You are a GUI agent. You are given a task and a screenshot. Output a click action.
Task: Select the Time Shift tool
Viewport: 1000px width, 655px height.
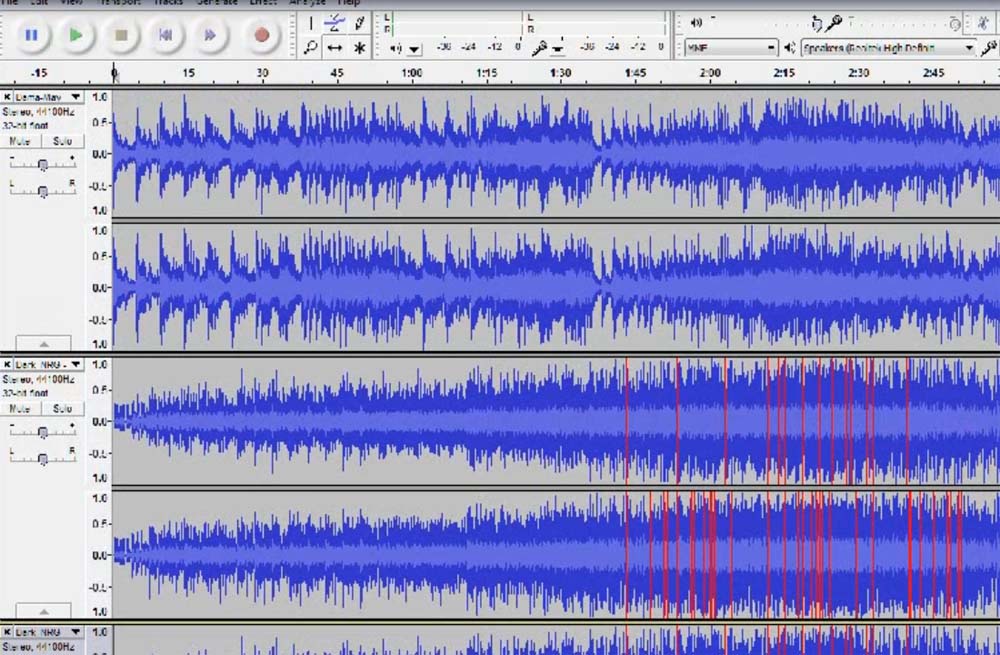(335, 48)
